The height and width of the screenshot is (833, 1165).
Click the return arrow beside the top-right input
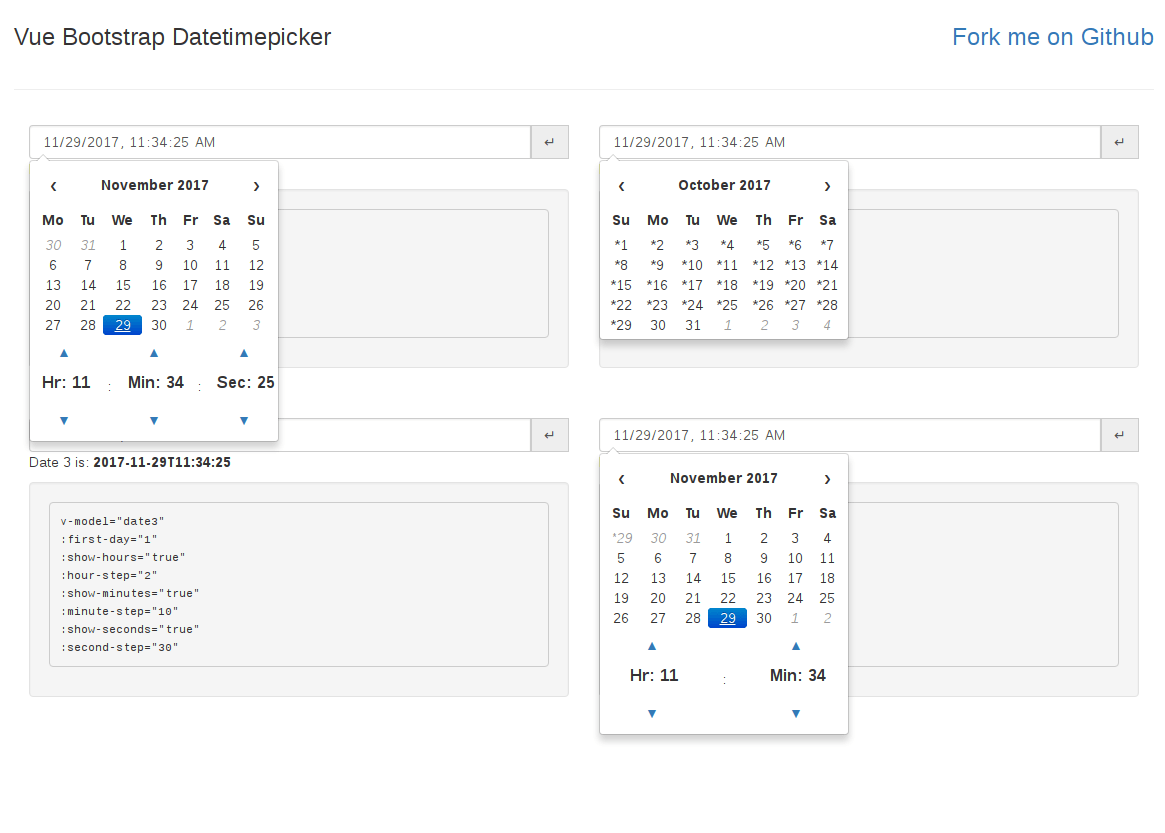click(x=1119, y=141)
